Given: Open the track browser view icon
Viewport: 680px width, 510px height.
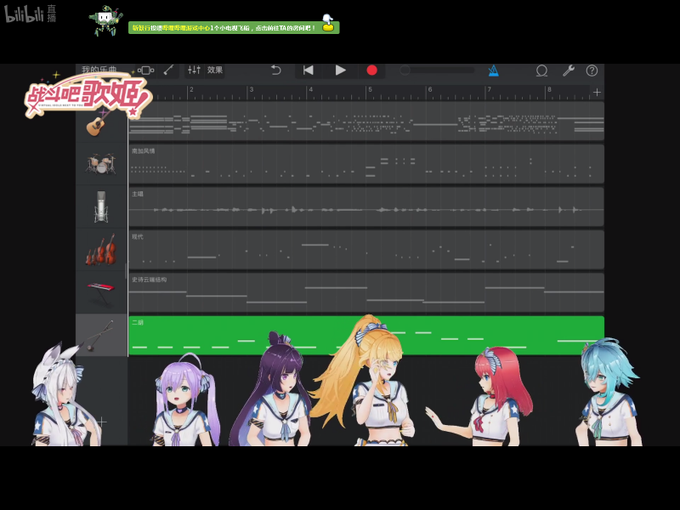Looking at the screenshot, I should click(x=146, y=70).
